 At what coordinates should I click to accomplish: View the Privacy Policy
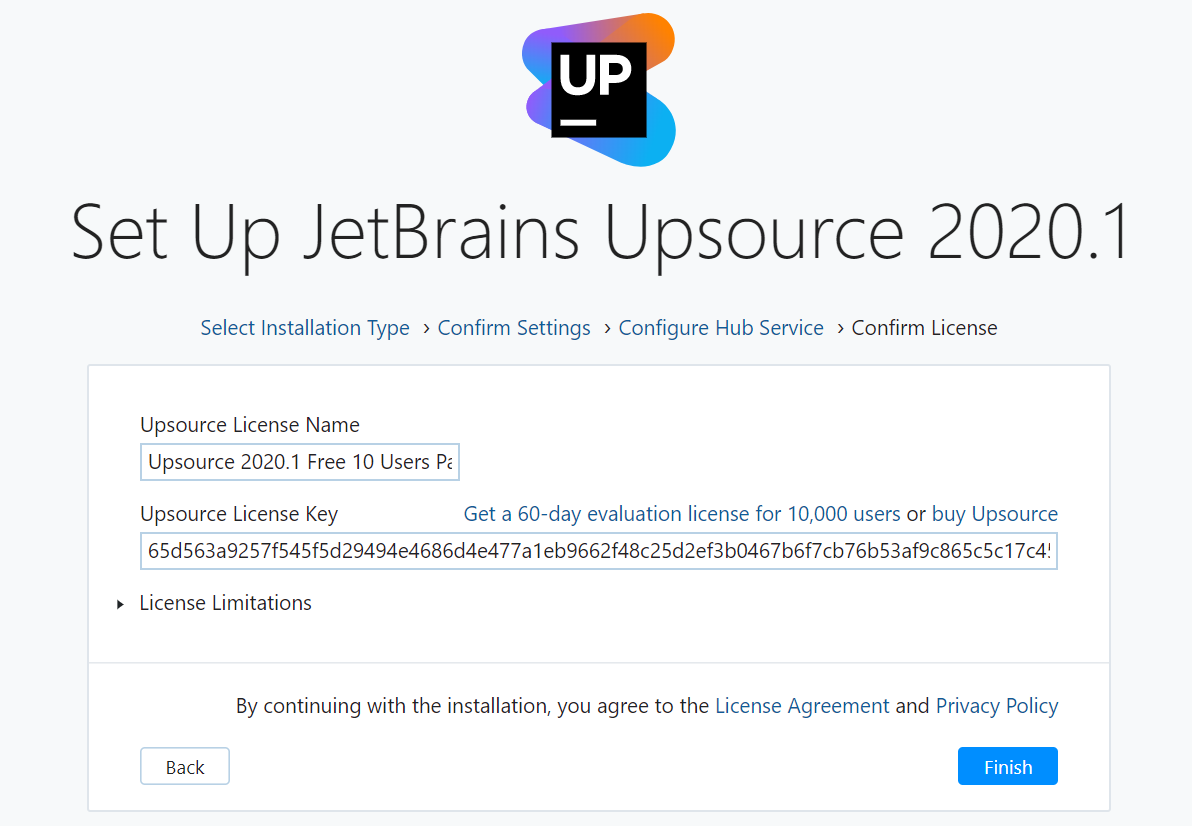(996, 706)
